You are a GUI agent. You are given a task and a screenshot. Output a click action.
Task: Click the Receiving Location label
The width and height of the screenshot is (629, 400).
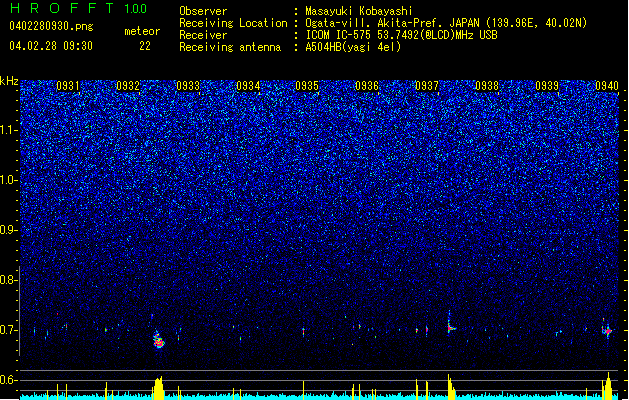point(233,23)
